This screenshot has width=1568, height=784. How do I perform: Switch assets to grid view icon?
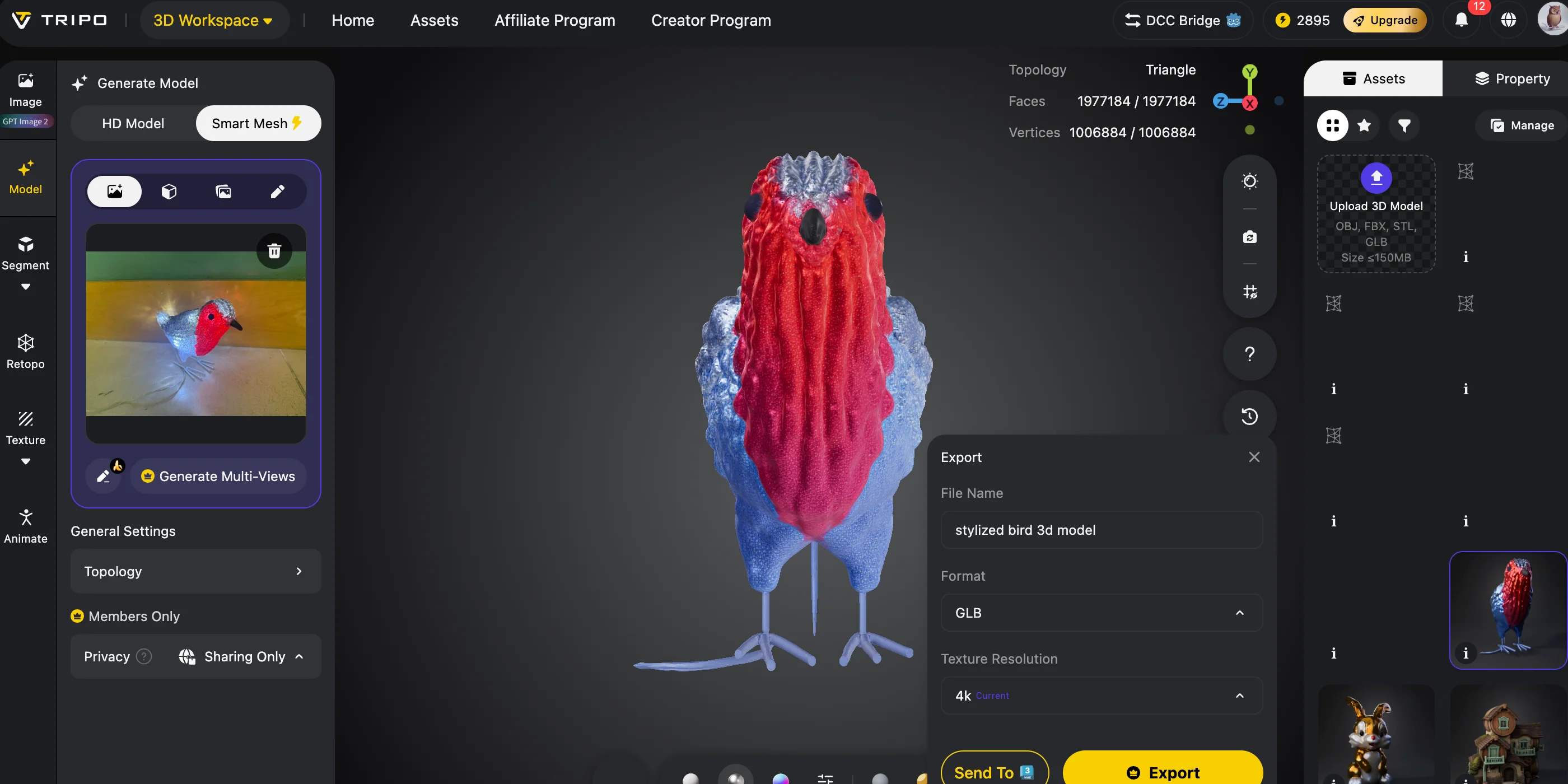coord(1332,125)
